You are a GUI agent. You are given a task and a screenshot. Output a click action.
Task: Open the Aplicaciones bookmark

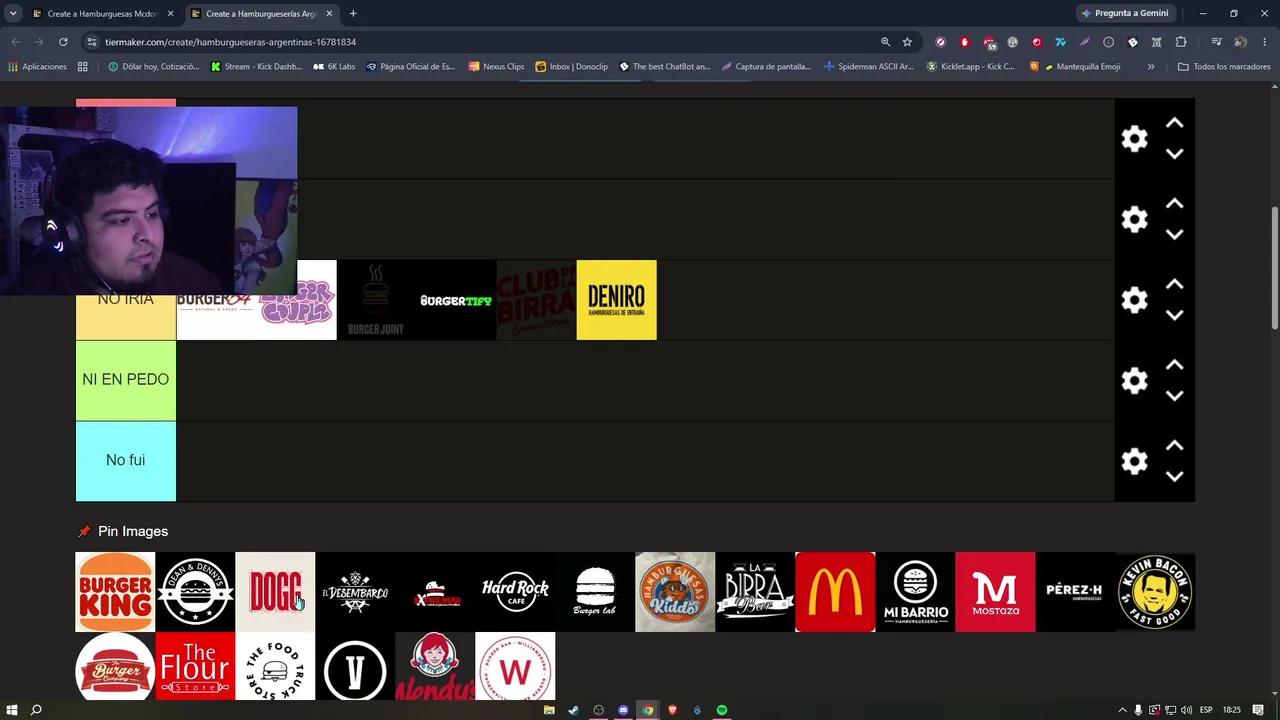(x=37, y=67)
